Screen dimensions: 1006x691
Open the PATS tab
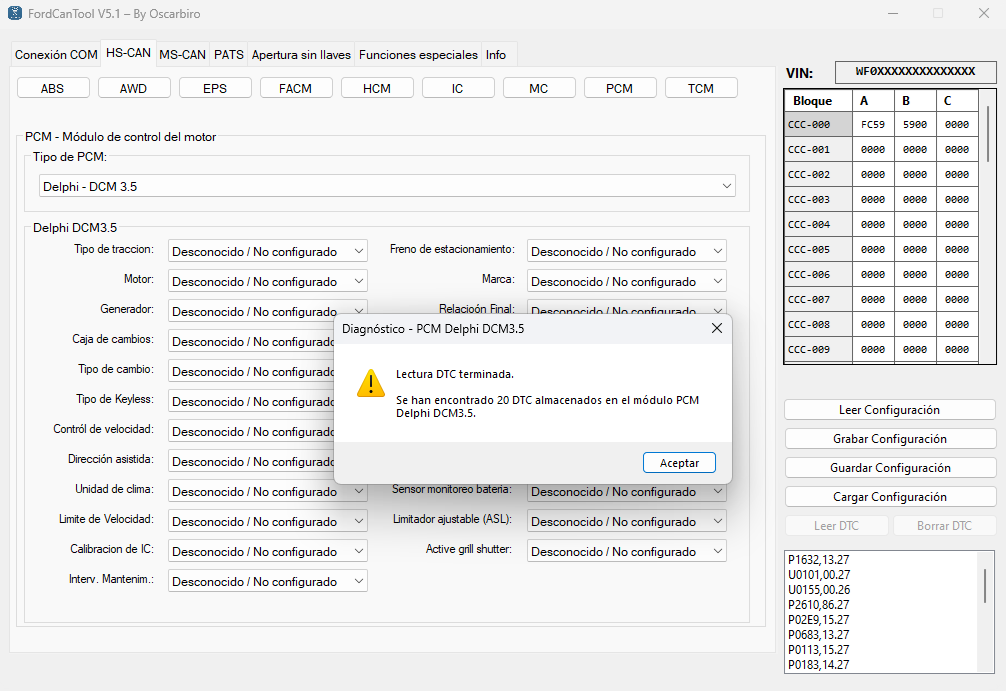229,55
